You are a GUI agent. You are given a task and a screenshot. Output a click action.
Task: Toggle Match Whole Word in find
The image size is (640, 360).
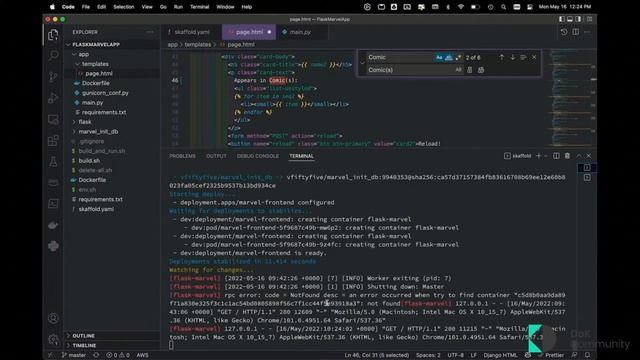tap(449, 58)
